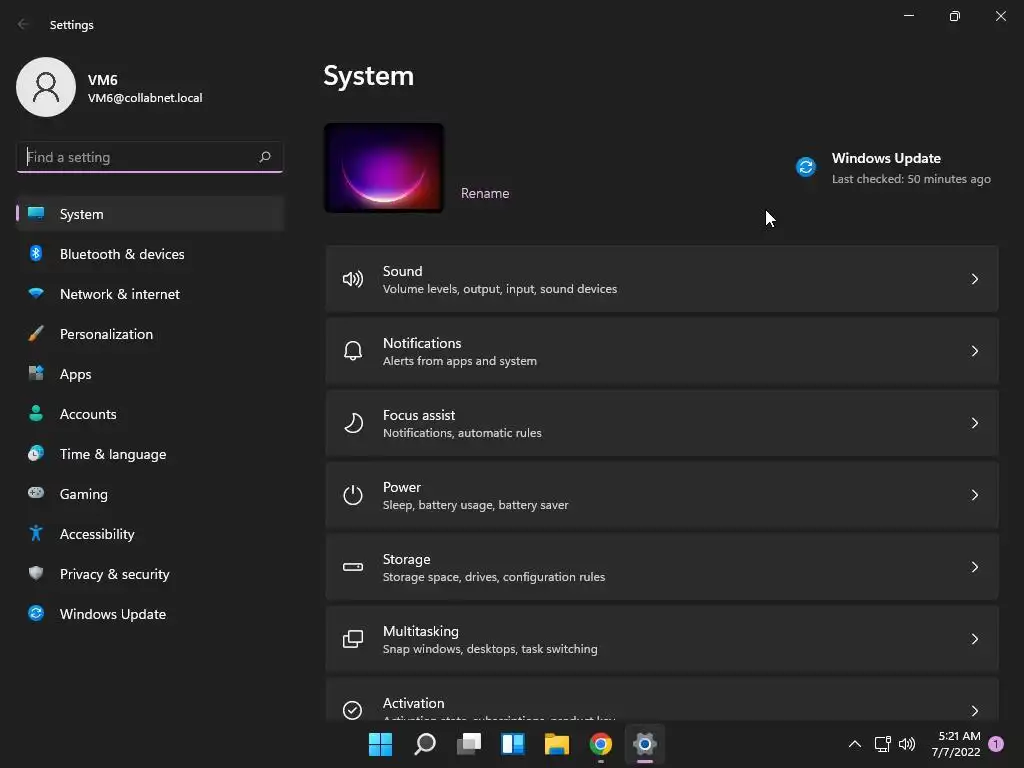The width and height of the screenshot is (1024, 768).
Task: Click the Bluetooth icon in sidebar
Action: (36, 253)
